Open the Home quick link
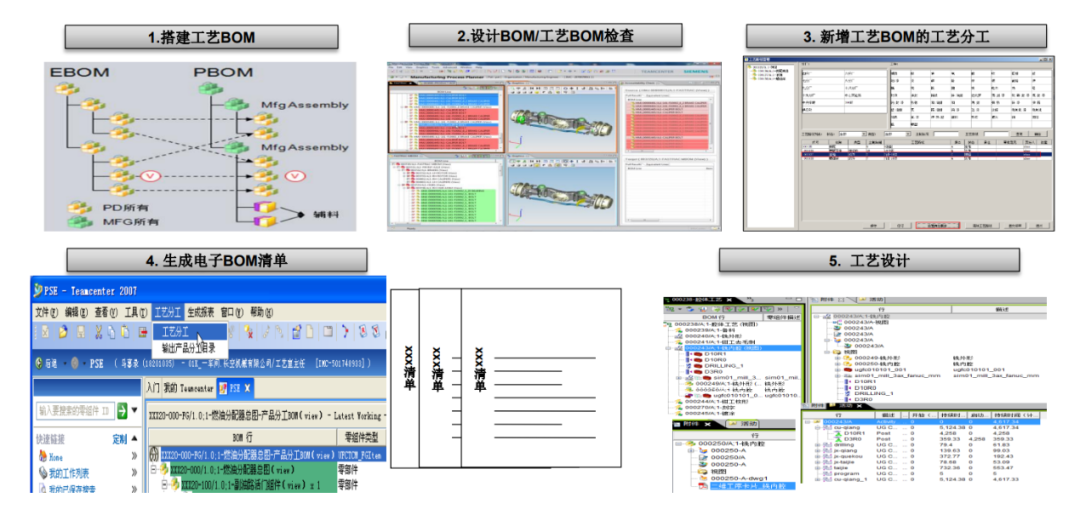Image resolution: width=1080 pixels, height=515 pixels. [x=56, y=456]
